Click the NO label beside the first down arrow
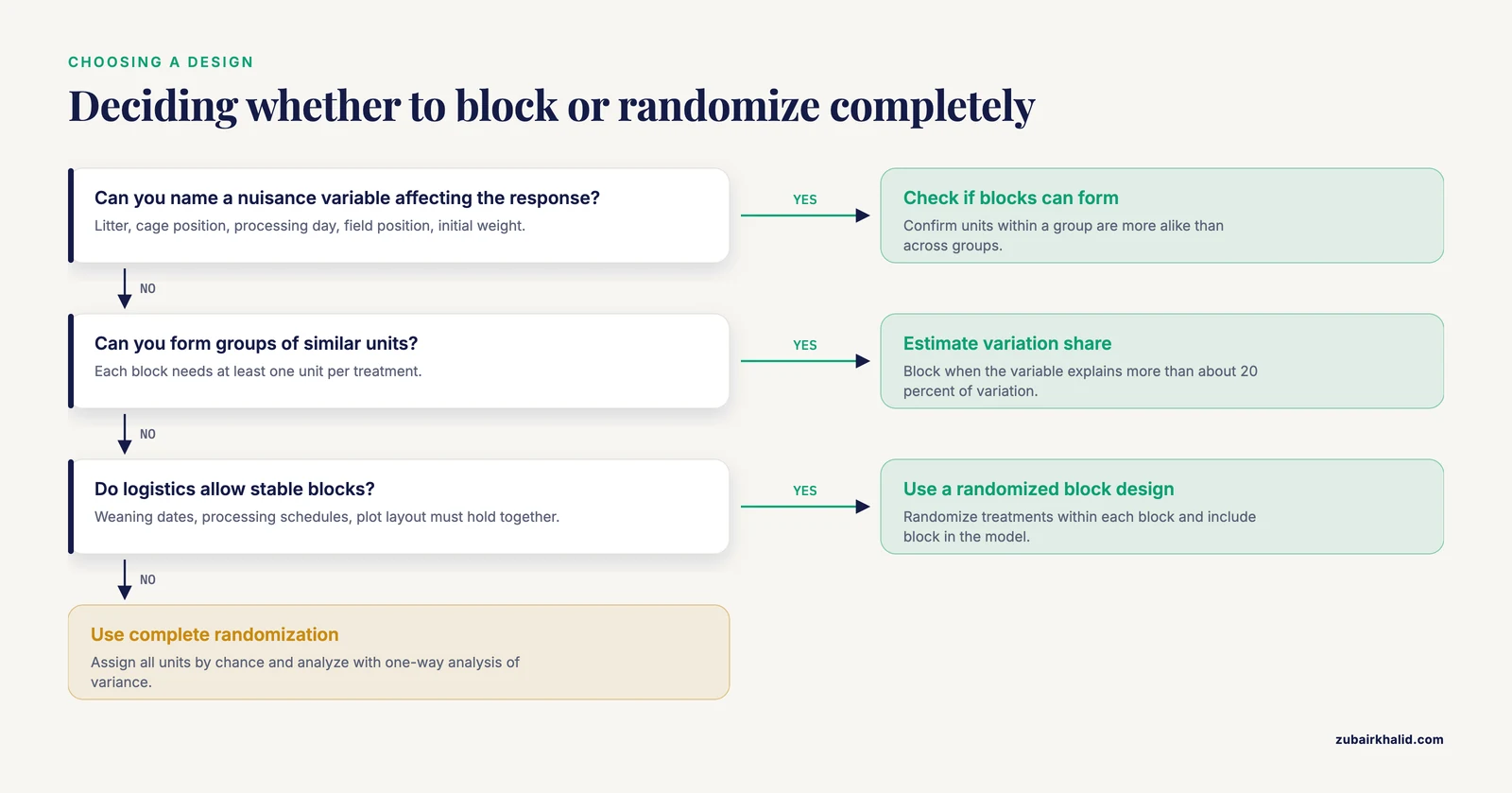 [x=147, y=288]
